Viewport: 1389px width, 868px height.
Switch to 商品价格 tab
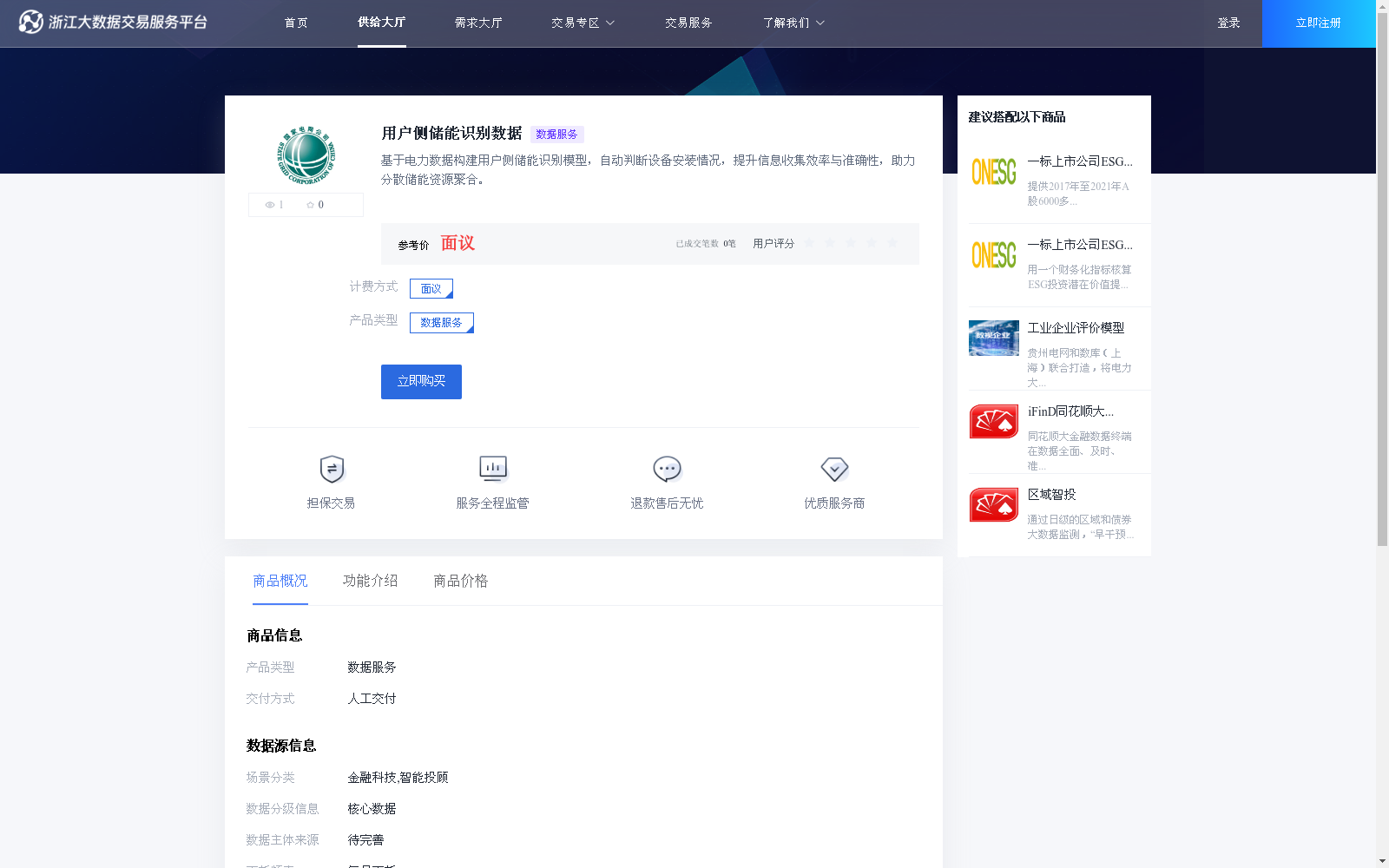click(x=461, y=581)
